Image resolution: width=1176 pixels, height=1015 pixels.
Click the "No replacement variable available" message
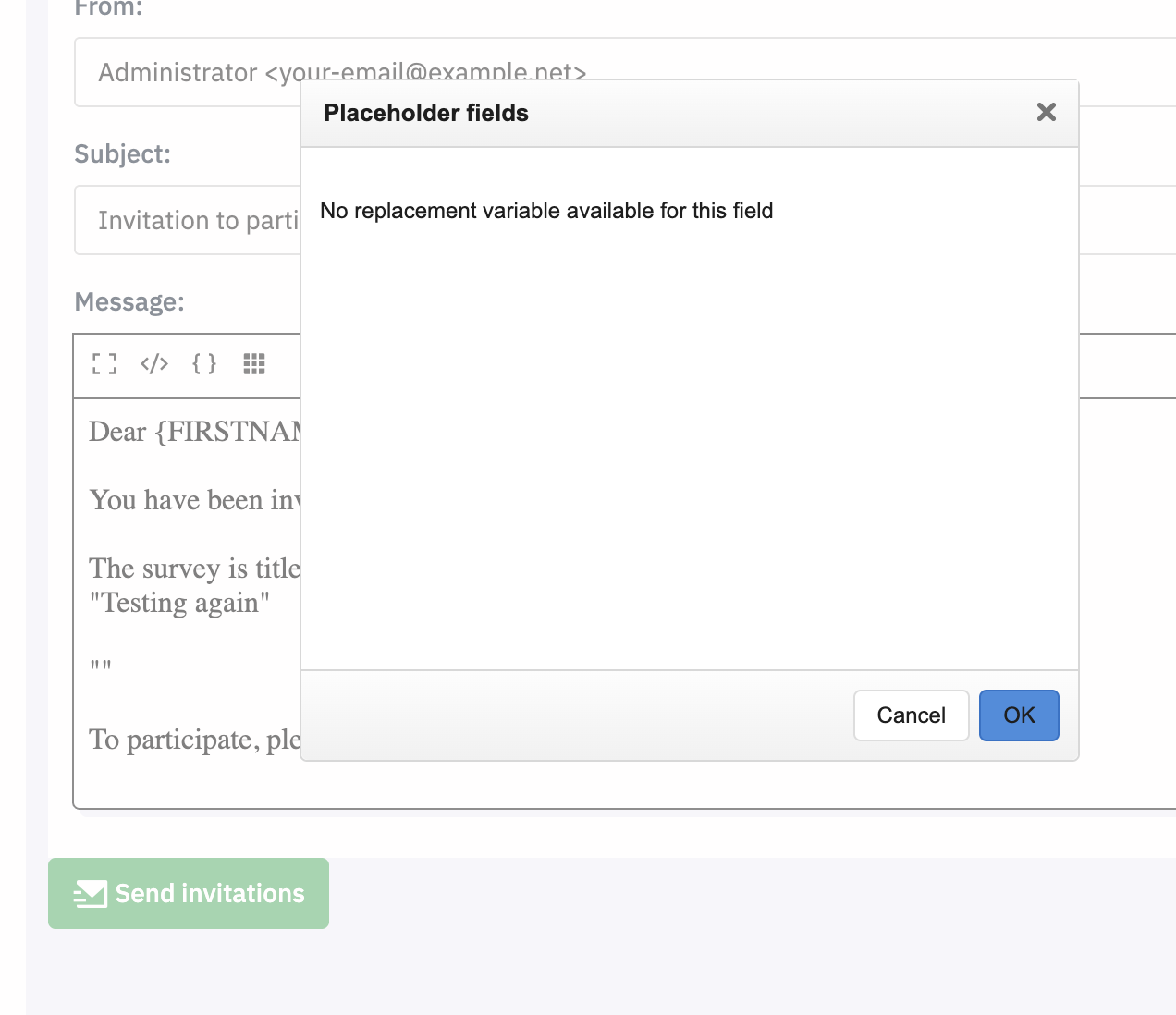[x=546, y=211]
